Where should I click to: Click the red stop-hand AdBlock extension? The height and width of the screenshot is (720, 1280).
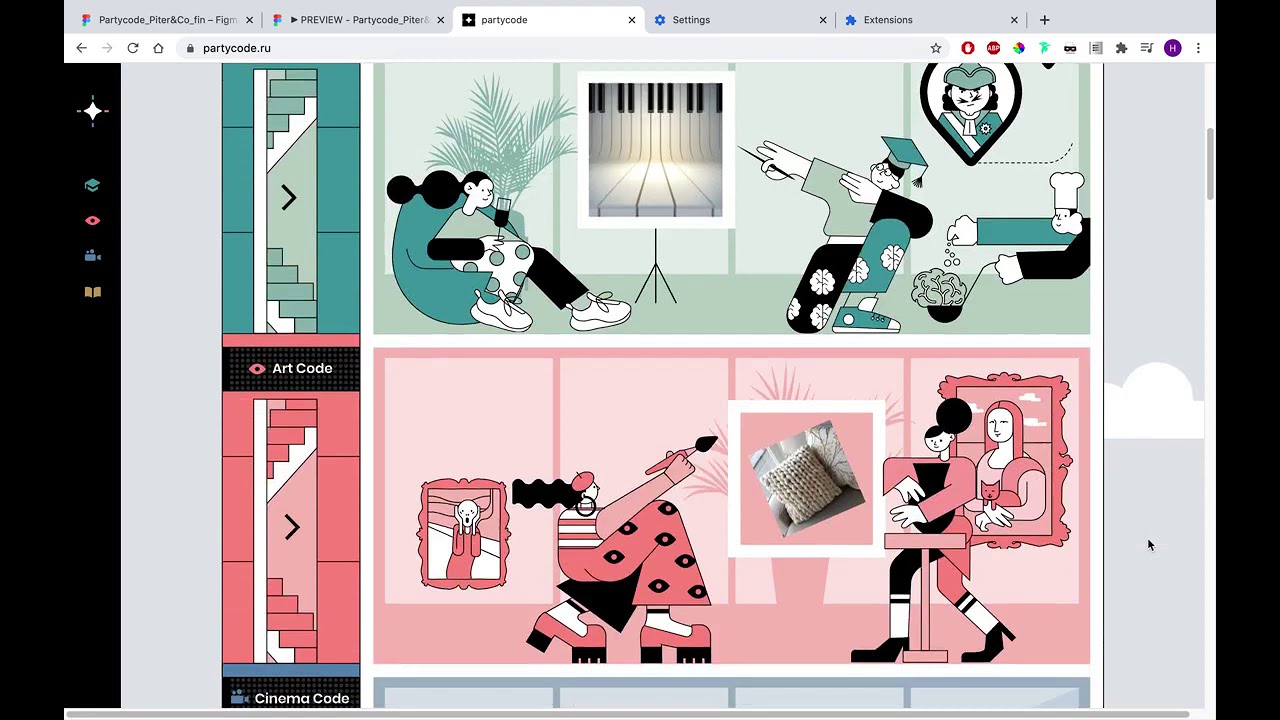(x=968, y=48)
